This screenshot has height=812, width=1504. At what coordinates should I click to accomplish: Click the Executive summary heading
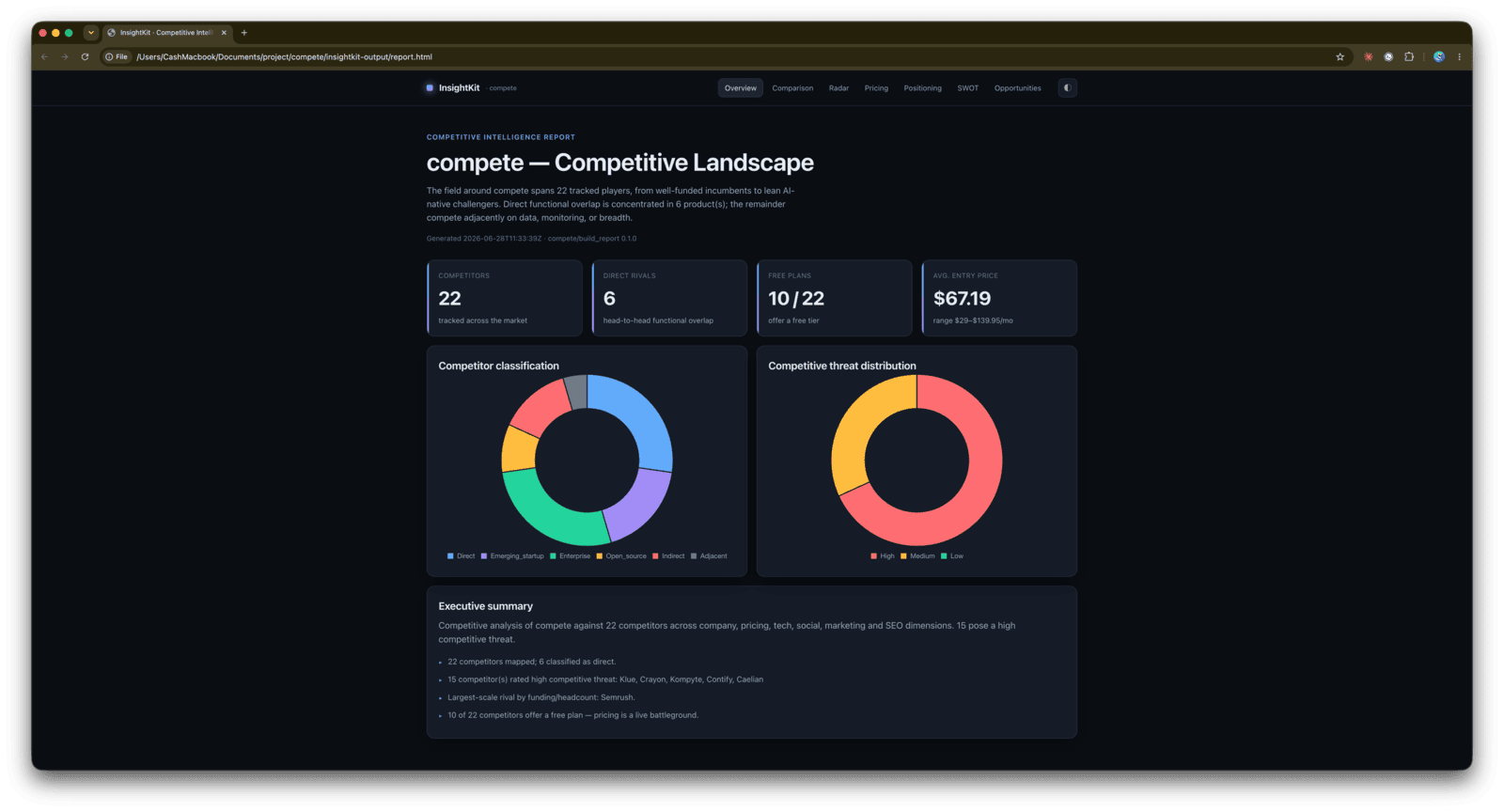click(x=485, y=606)
